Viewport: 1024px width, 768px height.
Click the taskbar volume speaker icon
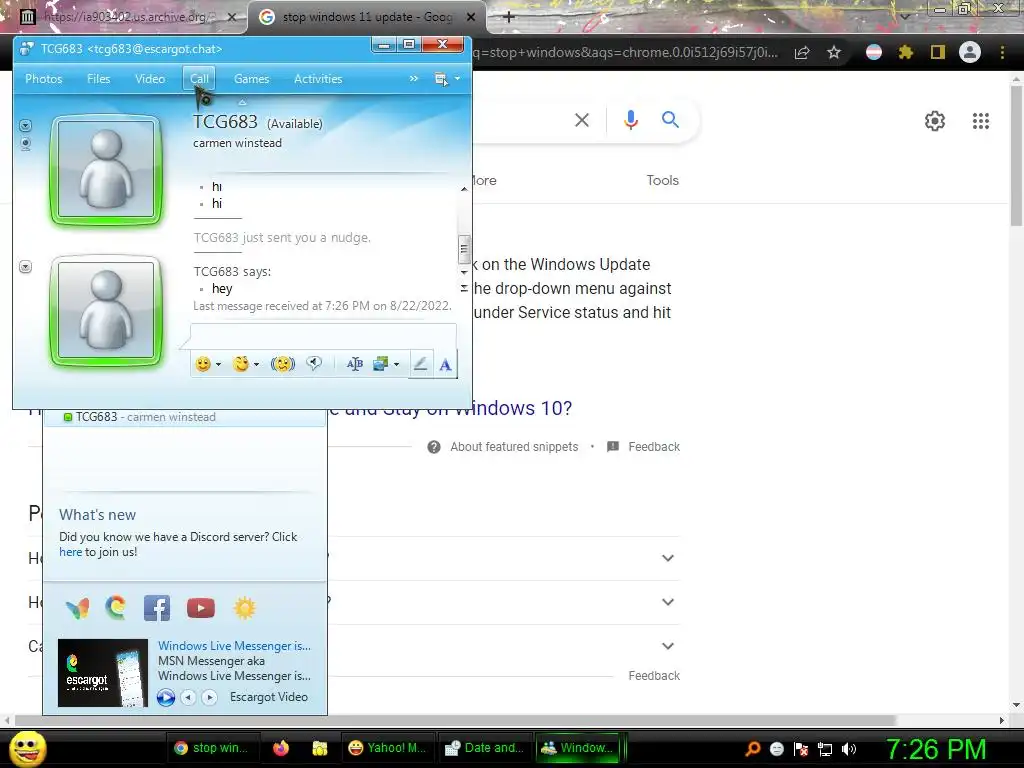pos(849,749)
